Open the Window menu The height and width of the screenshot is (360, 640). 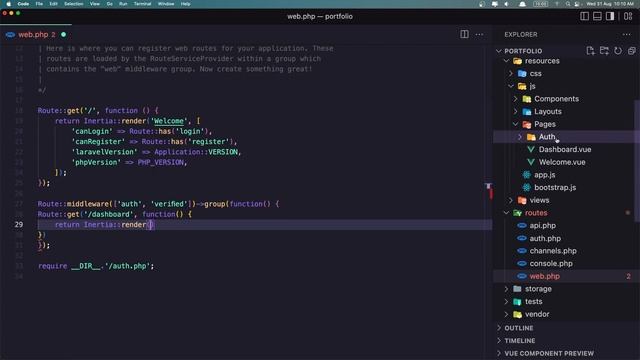tap(166, 4)
